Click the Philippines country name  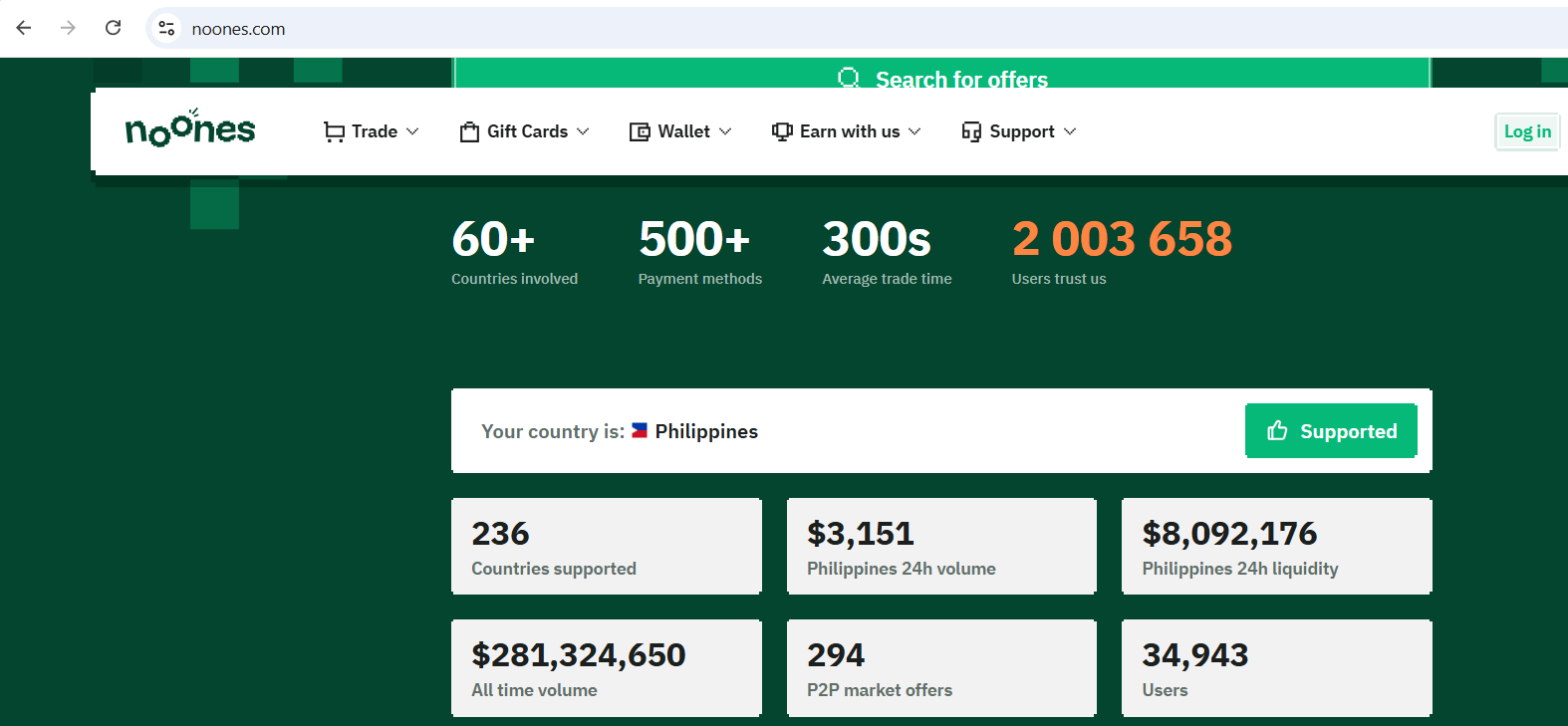click(x=706, y=431)
